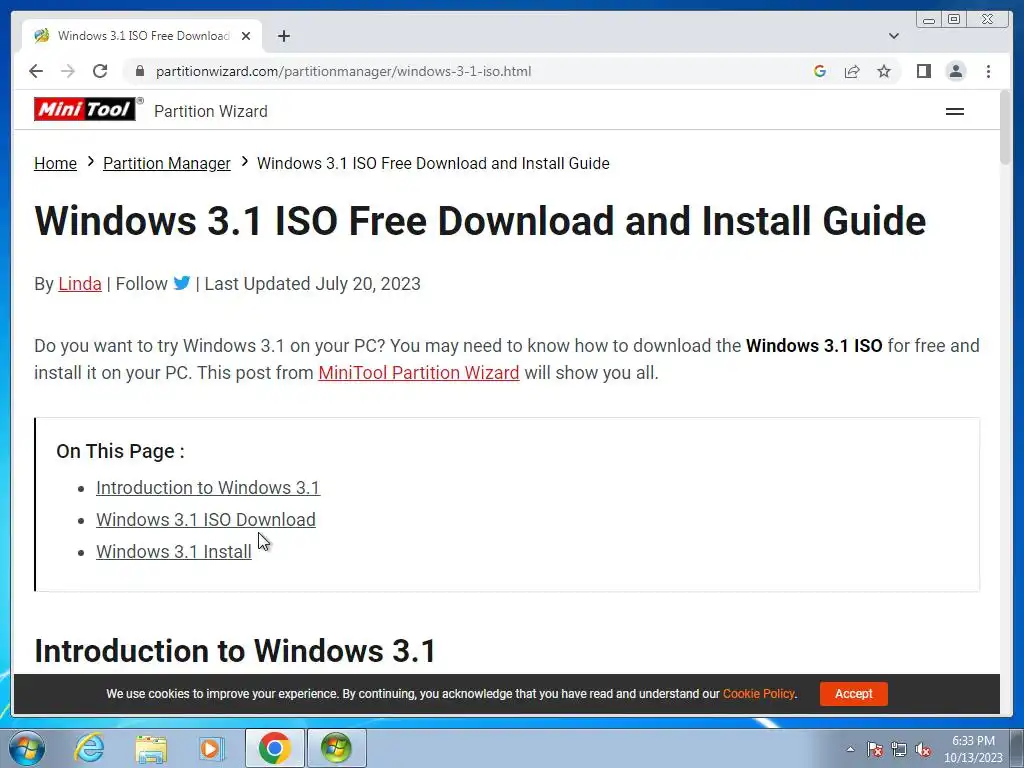Open the Cookie Policy link
Viewport: 1024px width, 768px height.
[x=758, y=694]
